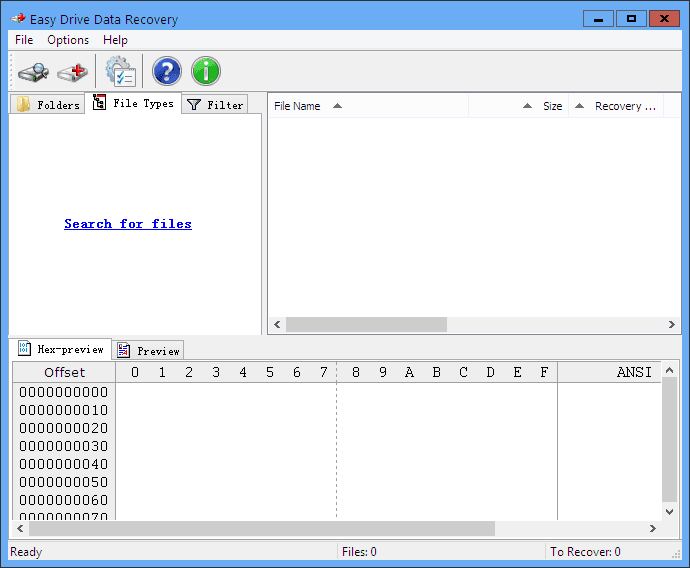Click the Search for files link

[x=128, y=224]
